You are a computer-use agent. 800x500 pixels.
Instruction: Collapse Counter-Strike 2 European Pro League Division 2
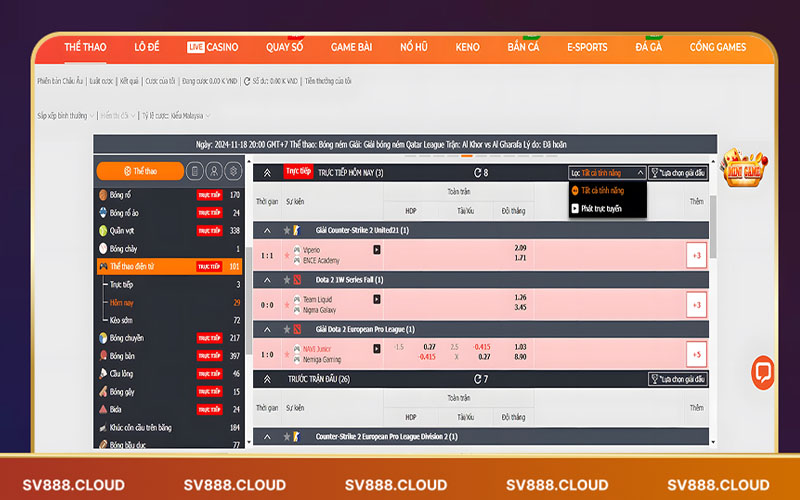(x=267, y=437)
